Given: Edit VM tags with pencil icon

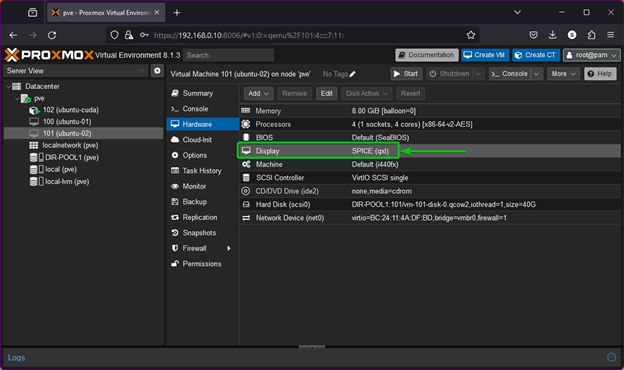Looking at the screenshot, I should point(353,74).
